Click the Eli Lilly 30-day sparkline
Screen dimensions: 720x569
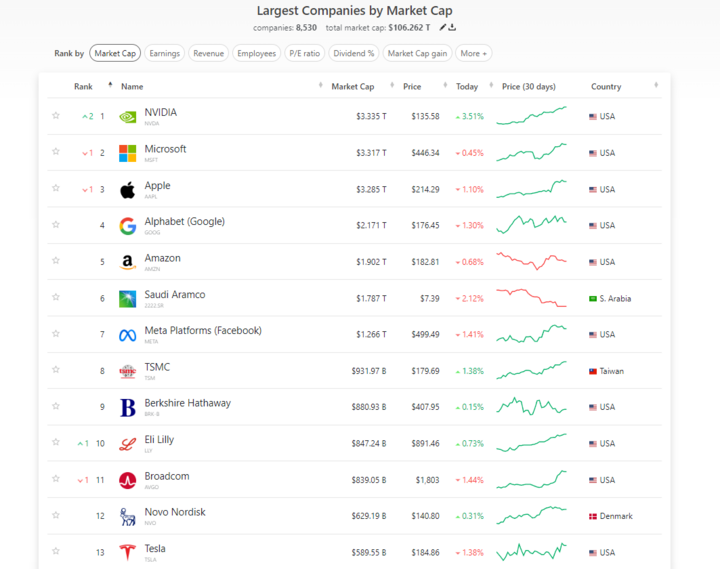tap(534, 443)
